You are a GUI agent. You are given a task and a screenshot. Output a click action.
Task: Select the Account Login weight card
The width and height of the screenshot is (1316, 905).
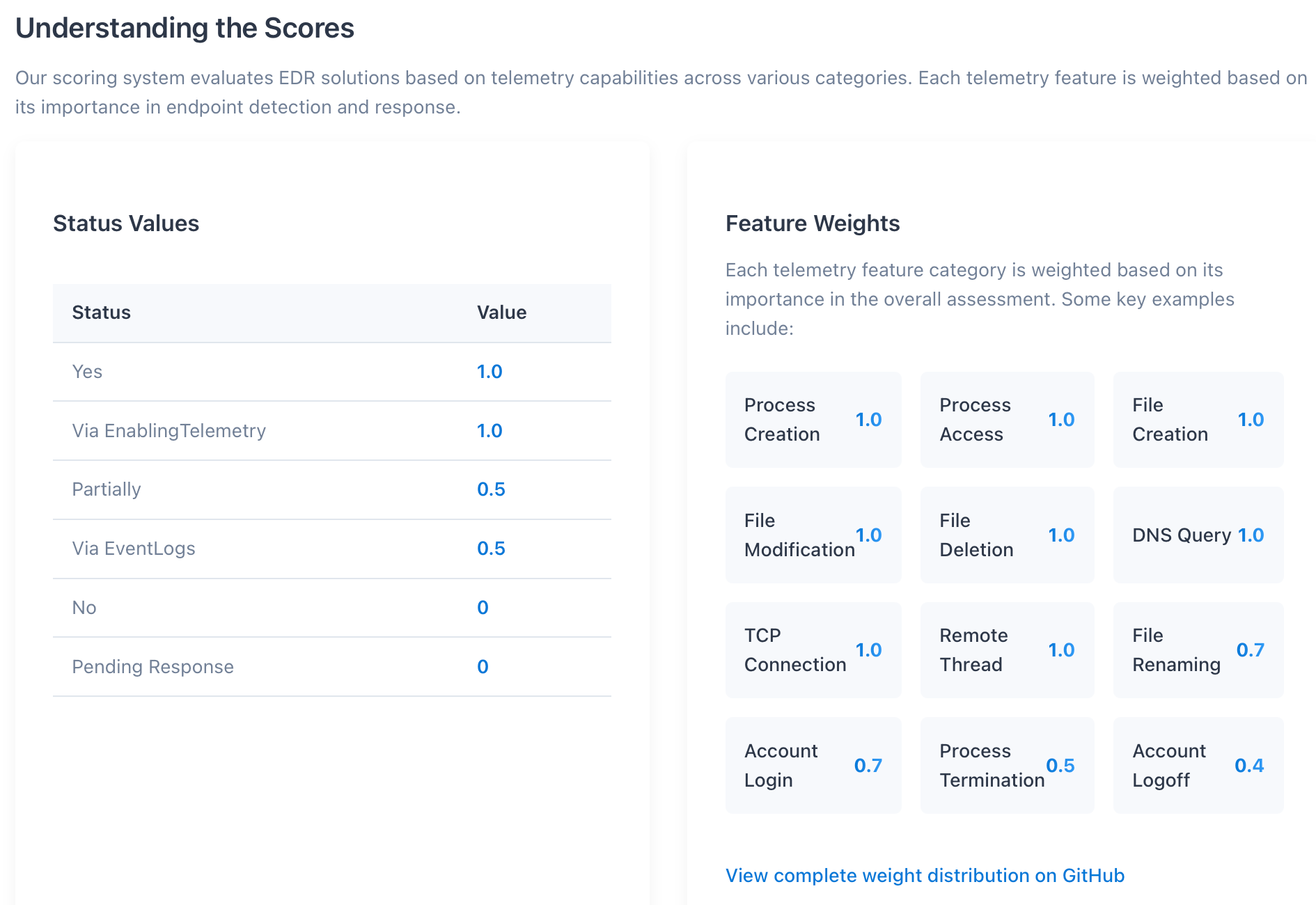813,765
